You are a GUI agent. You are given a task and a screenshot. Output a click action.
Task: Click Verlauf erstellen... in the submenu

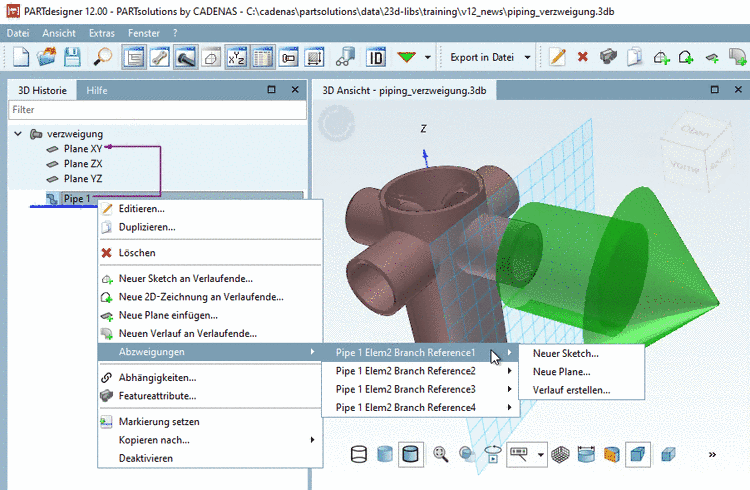[x=582, y=390]
